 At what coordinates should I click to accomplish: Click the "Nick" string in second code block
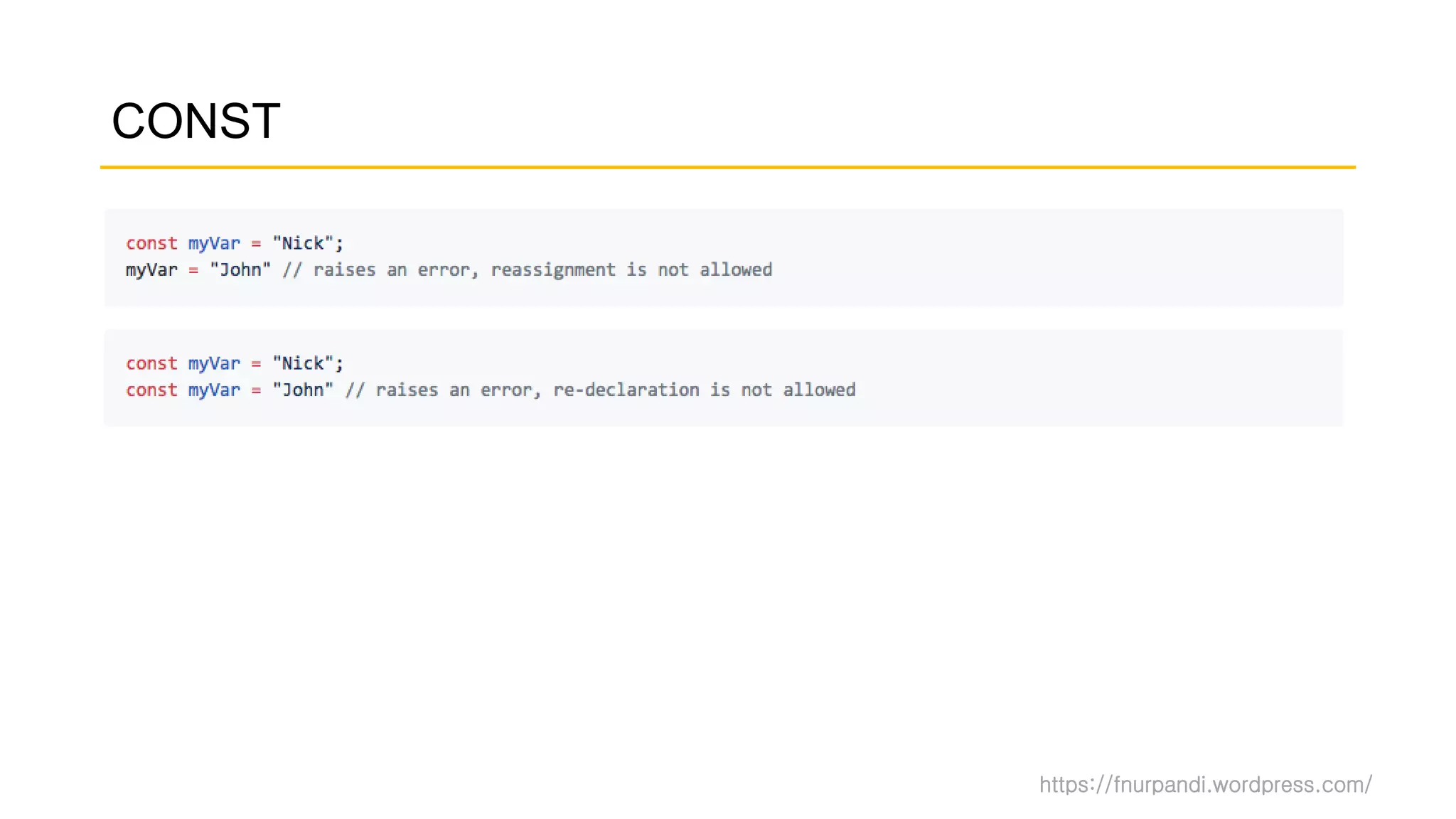click(303, 363)
